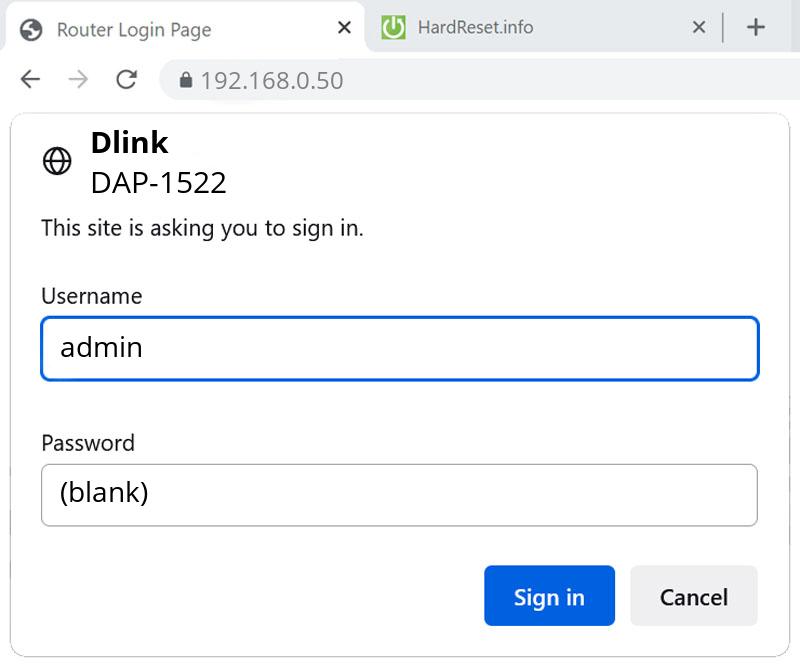Click the Router Login Page tab favicon
Viewport: 800px width, 667px height.
[x=30, y=29]
